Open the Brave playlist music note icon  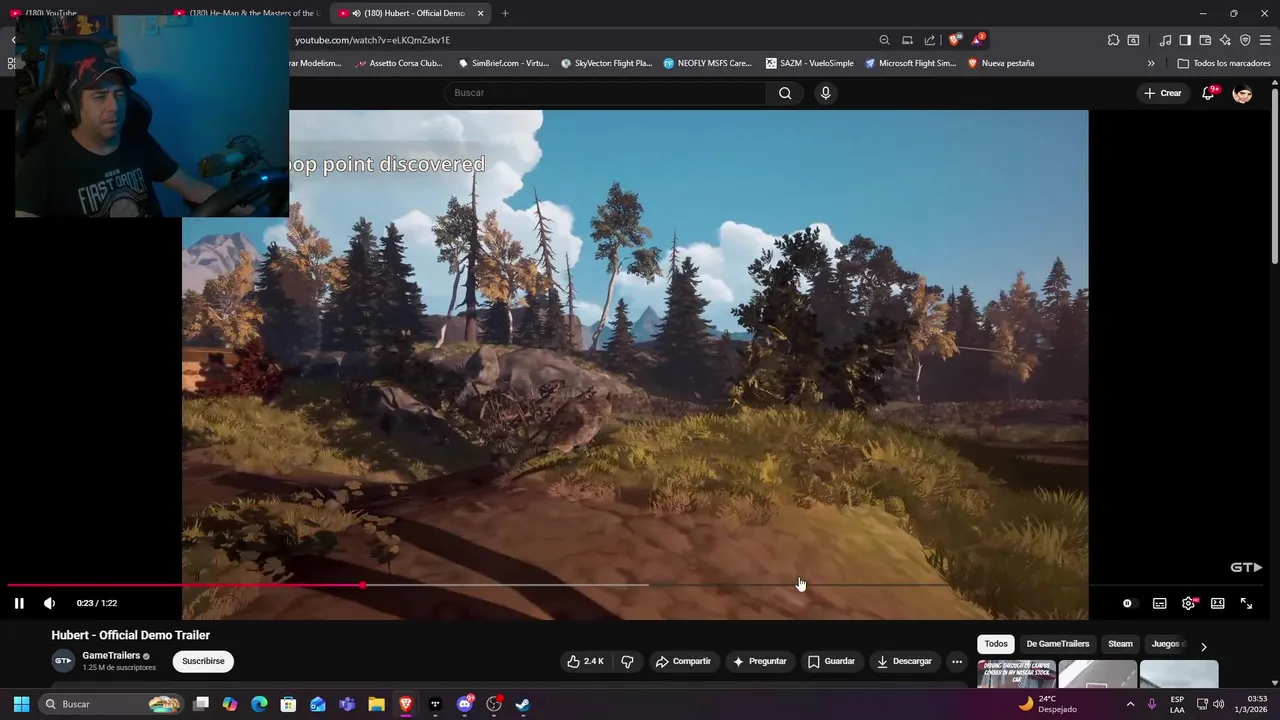(x=1165, y=40)
